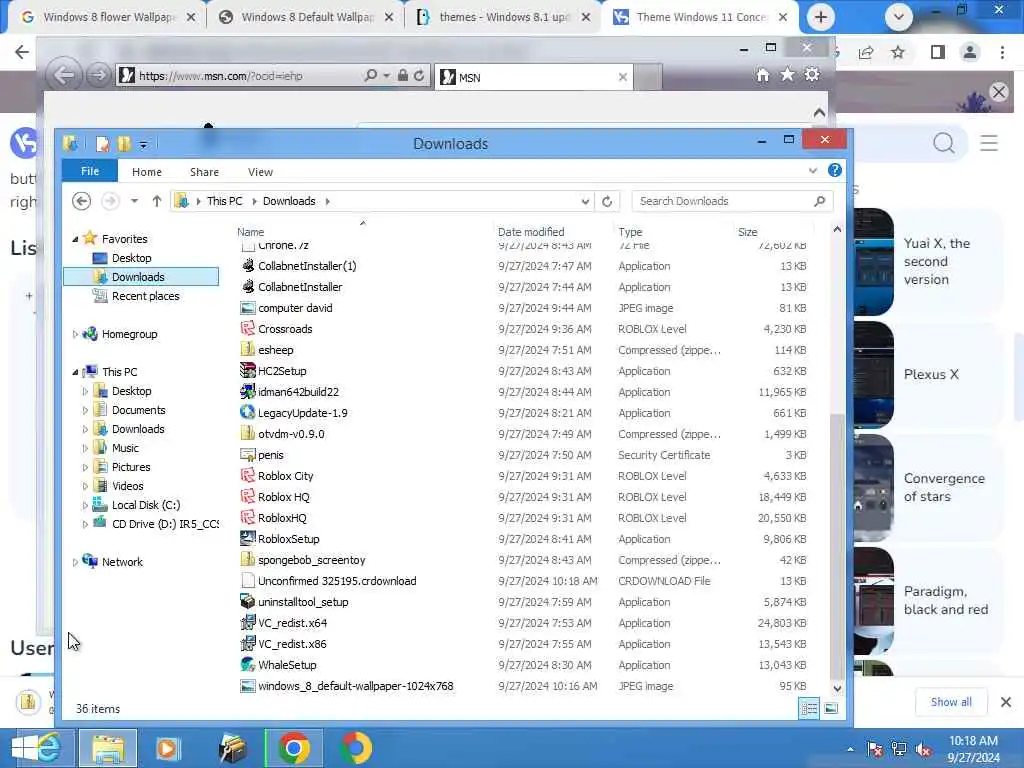Click the Explorer Up one level arrow
1024x768 pixels.
(x=157, y=201)
